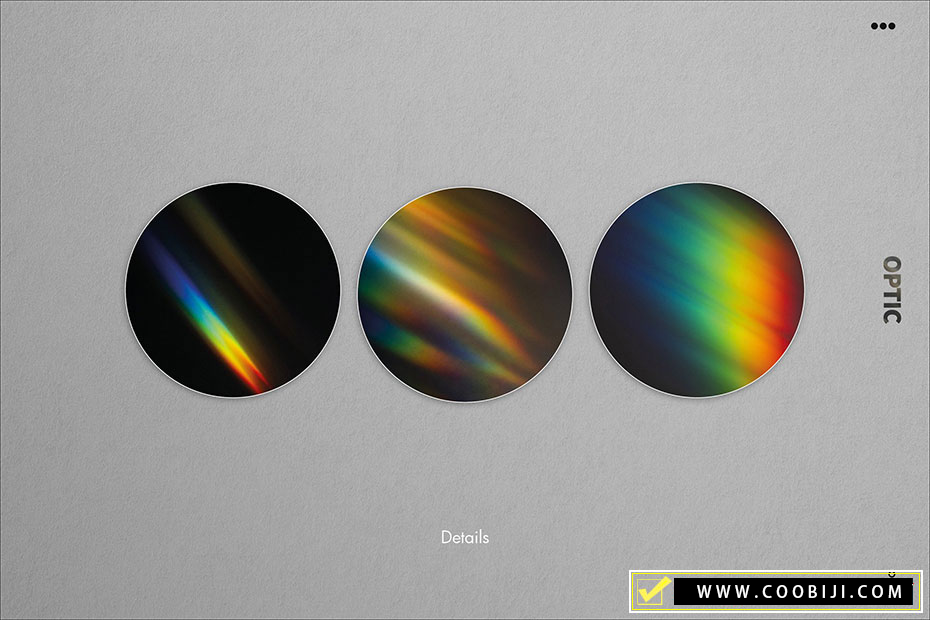The width and height of the screenshot is (930, 620).
Task: Click the small mark above watermark's right end
Action: click(891, 575)
